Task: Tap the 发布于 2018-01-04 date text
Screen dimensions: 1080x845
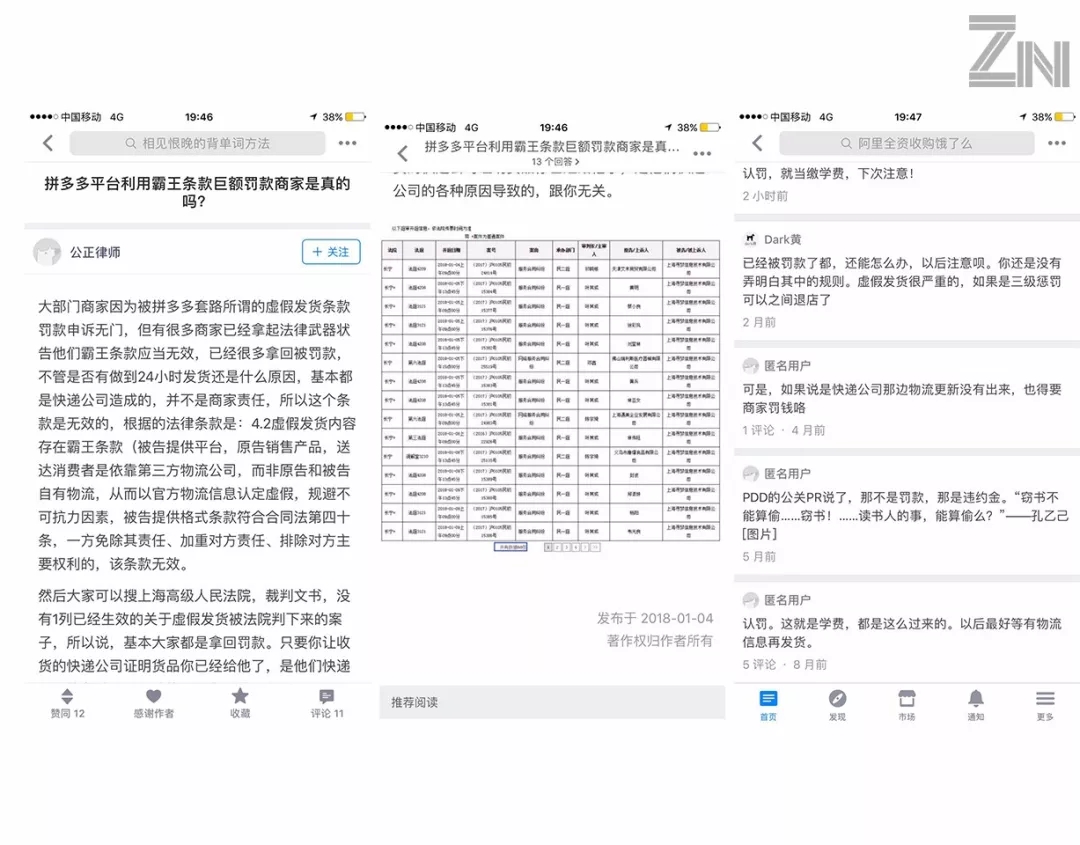Action: click(x=655, y=618)
